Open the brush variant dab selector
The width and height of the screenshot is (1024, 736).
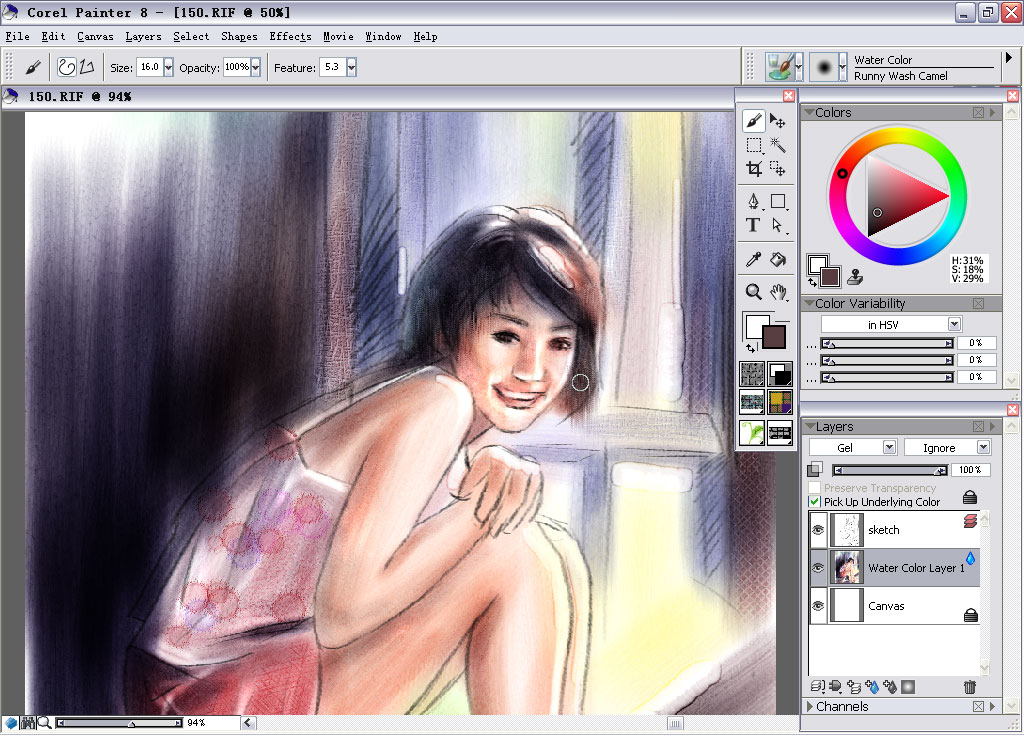coord(828,67)
